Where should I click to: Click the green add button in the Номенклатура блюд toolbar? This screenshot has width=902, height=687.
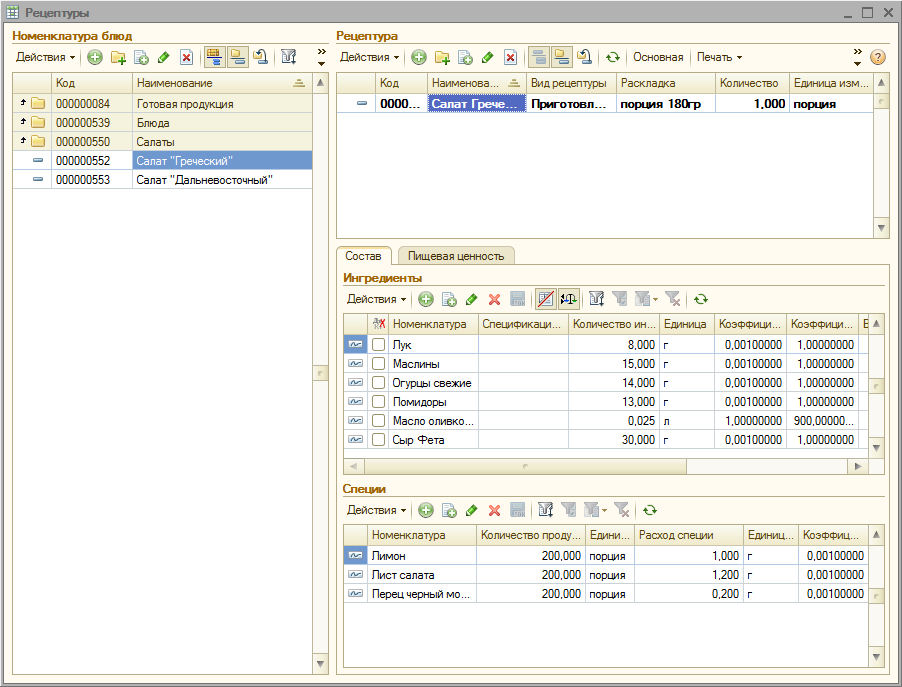[95, 58]
